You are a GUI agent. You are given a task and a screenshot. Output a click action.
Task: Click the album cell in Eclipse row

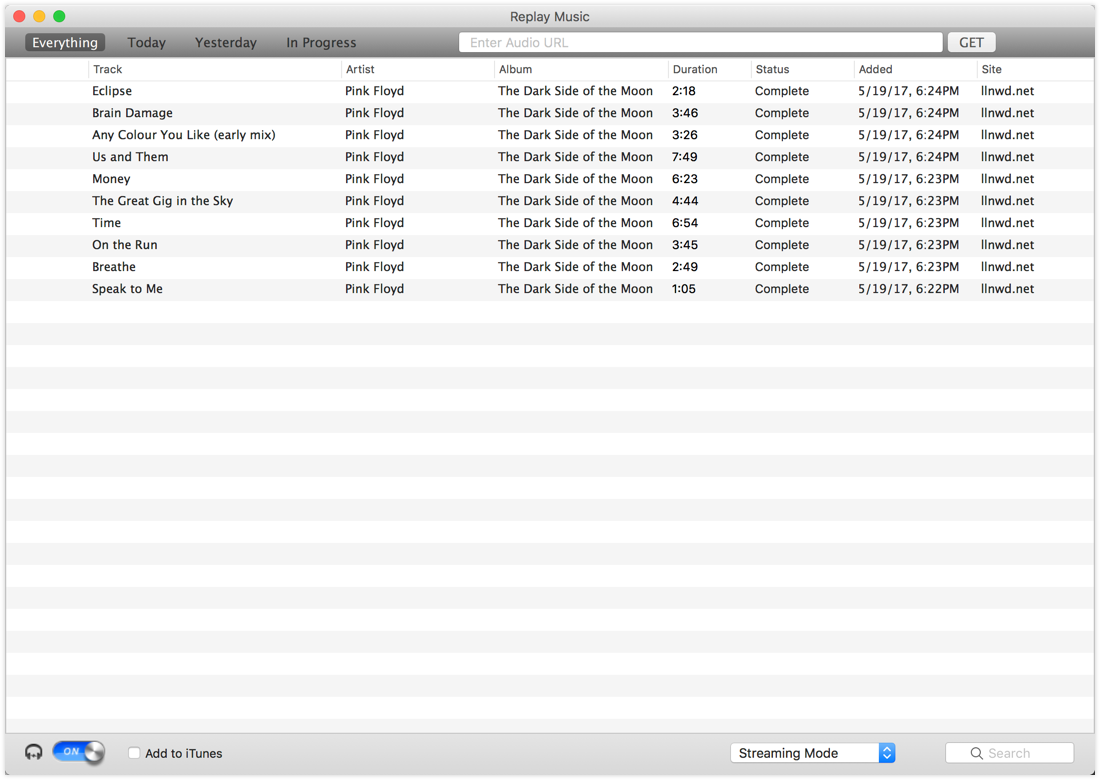575,91
